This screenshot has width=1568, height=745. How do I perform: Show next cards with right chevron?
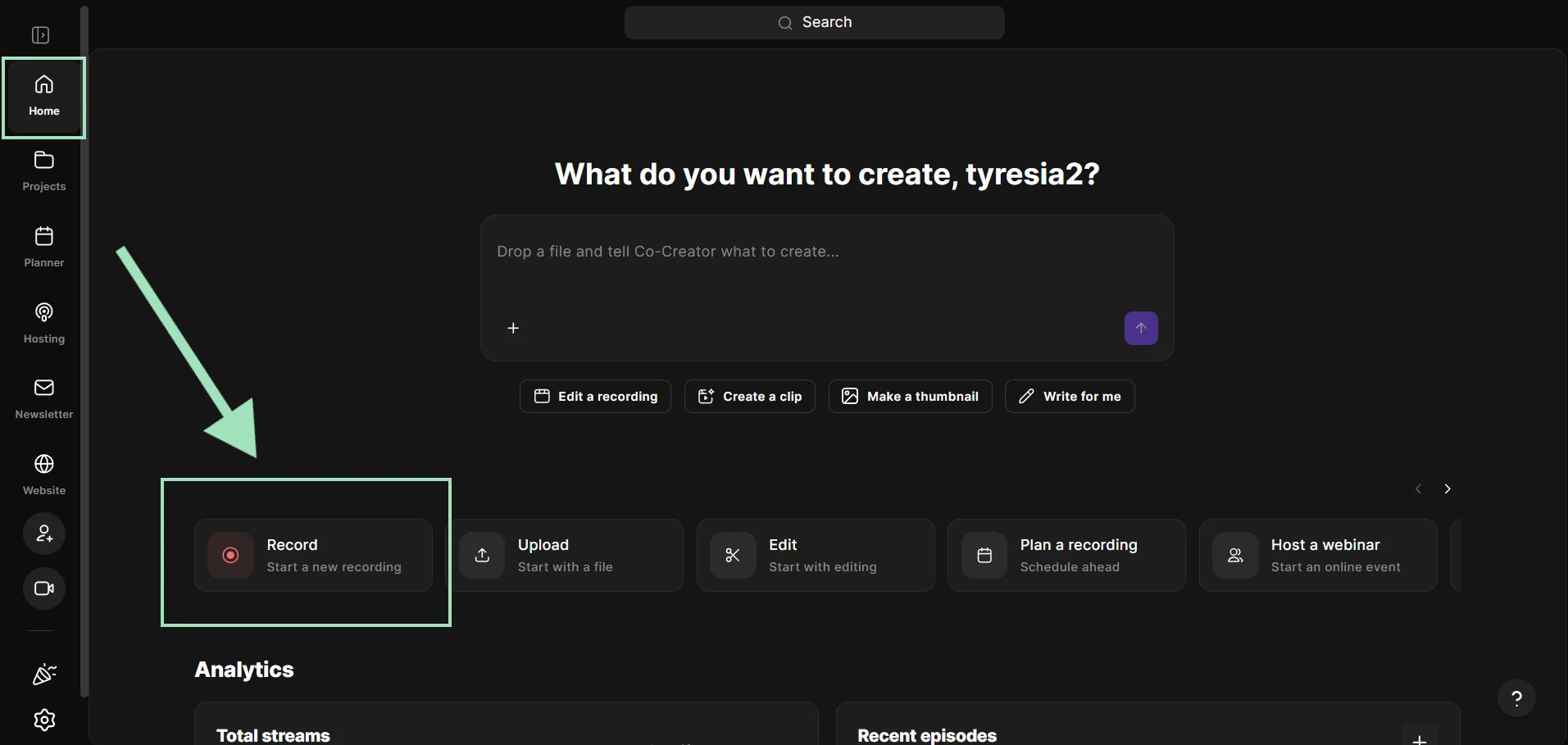point(1448,488)
